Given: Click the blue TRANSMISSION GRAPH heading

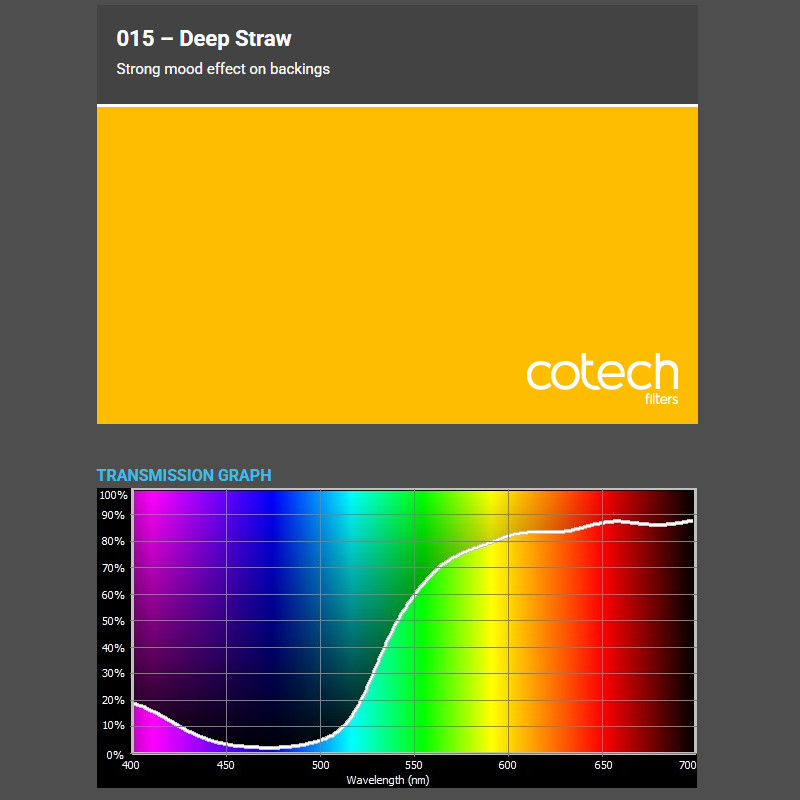Looking at the screenshot, I should 184,475.
